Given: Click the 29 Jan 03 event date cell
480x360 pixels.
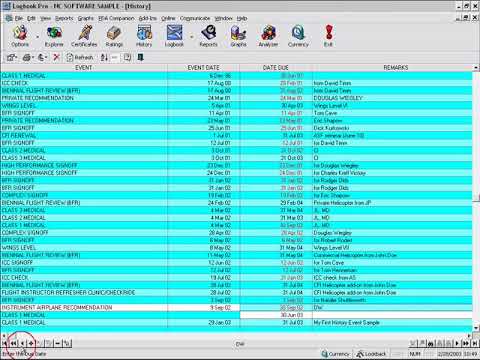Looking at the screenshot, I should coord(203,323).
